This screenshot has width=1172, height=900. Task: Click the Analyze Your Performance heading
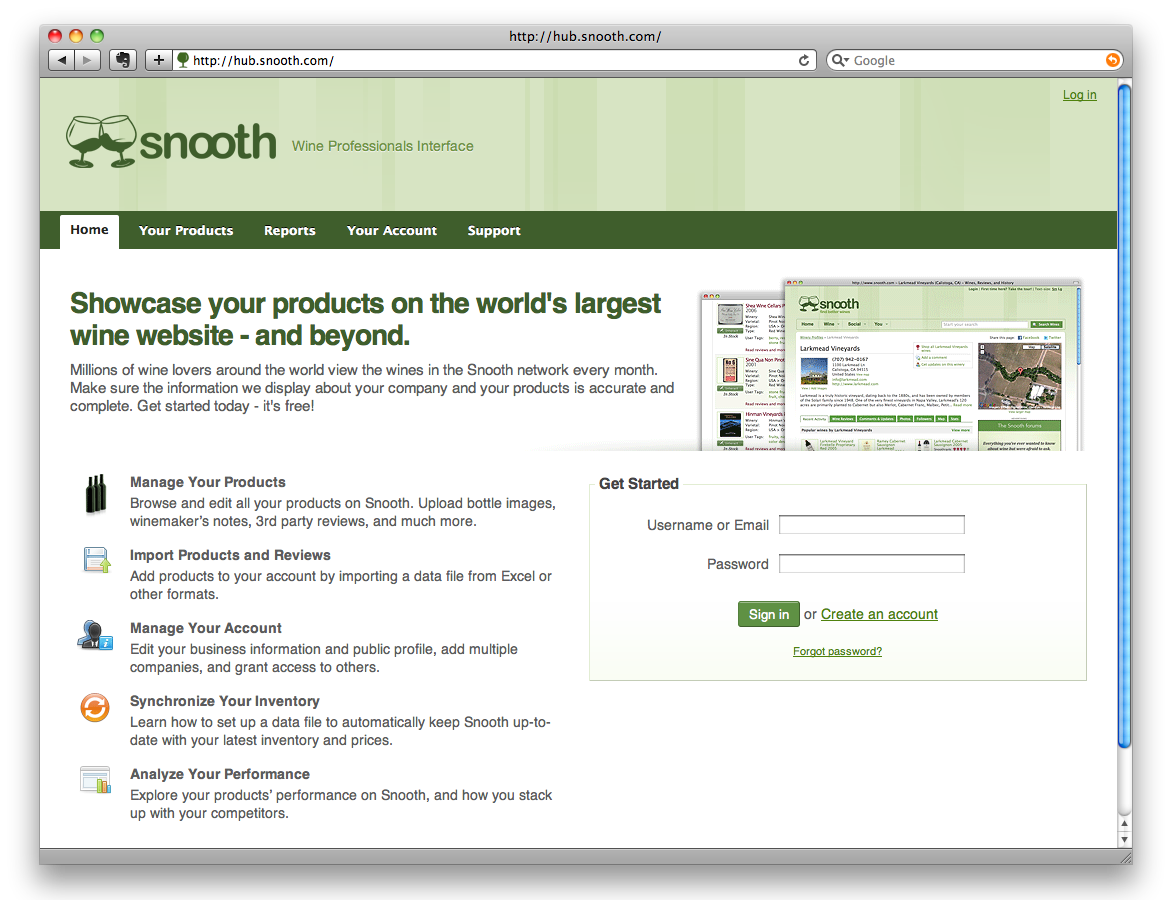click(x=220, y=774)
